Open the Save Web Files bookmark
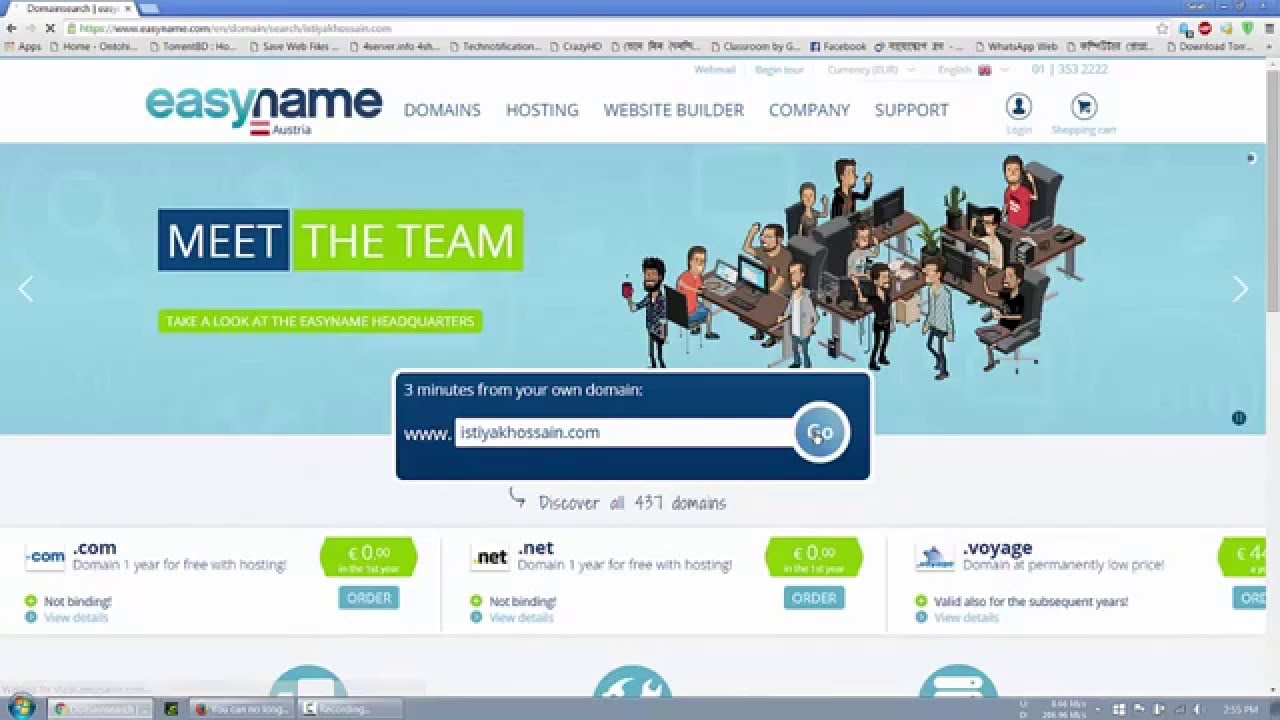The height and width of the screenshot is (720, 1280). [294, 46]
